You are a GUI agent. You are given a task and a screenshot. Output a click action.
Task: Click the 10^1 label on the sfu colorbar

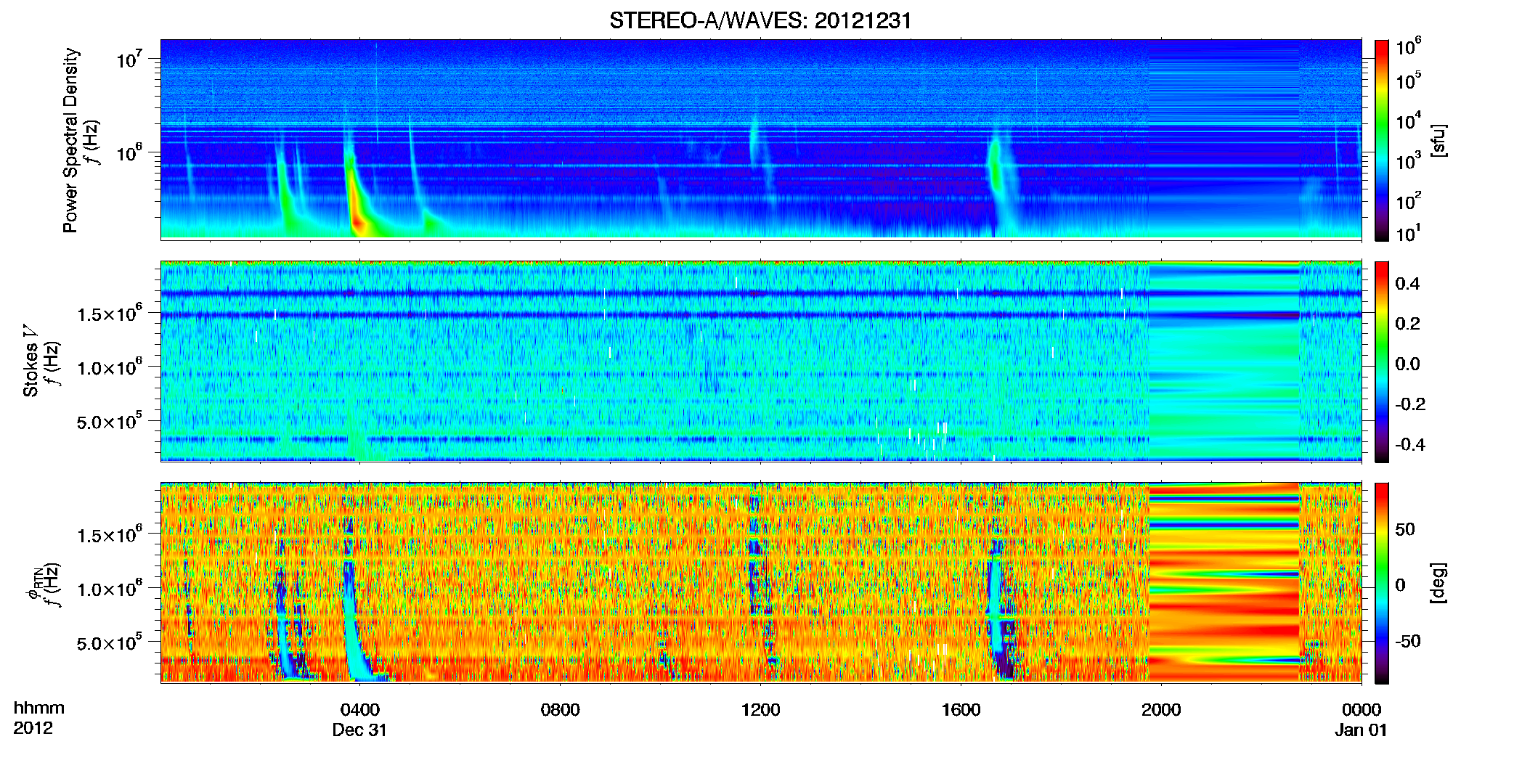pos(1409,233)
